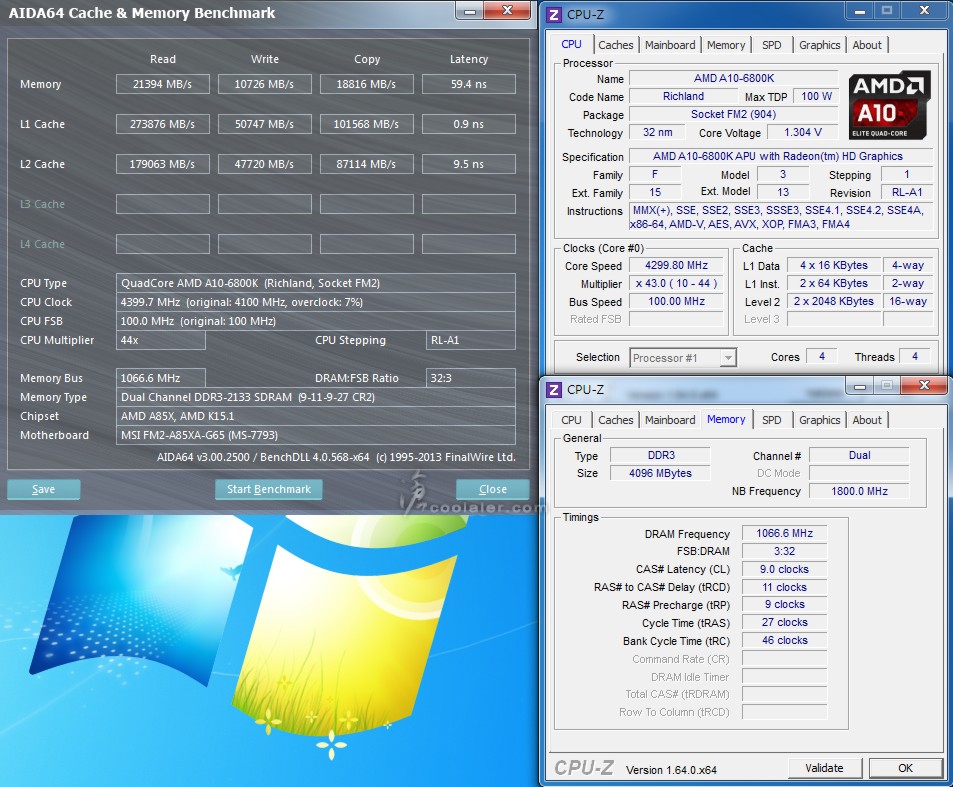Click the Specification field in CPU-Z
This screenshot has height=787, width=953.
(780, 157)
